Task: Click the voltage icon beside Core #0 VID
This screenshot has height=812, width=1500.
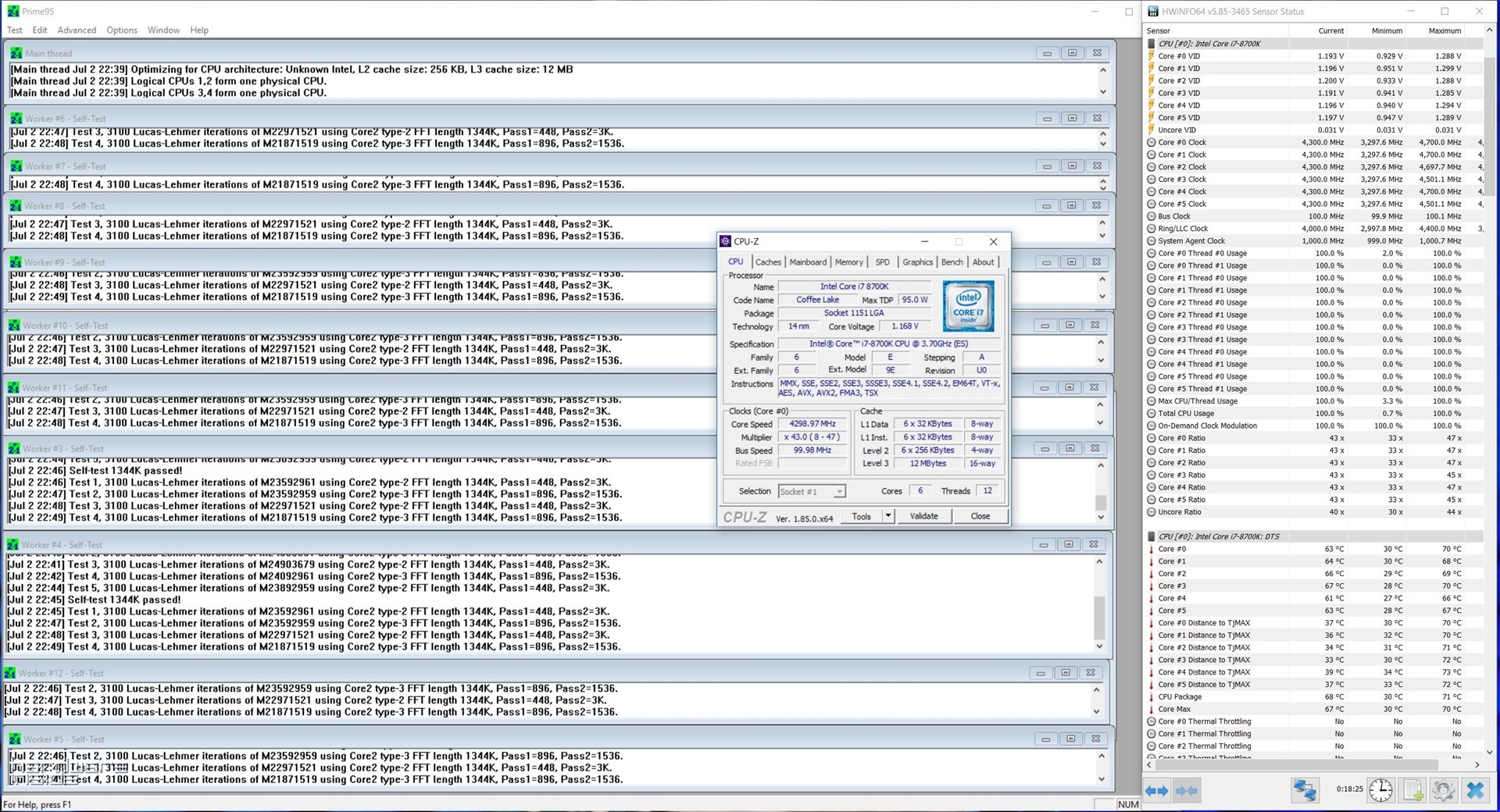Action: click(x=1151, y=56)
